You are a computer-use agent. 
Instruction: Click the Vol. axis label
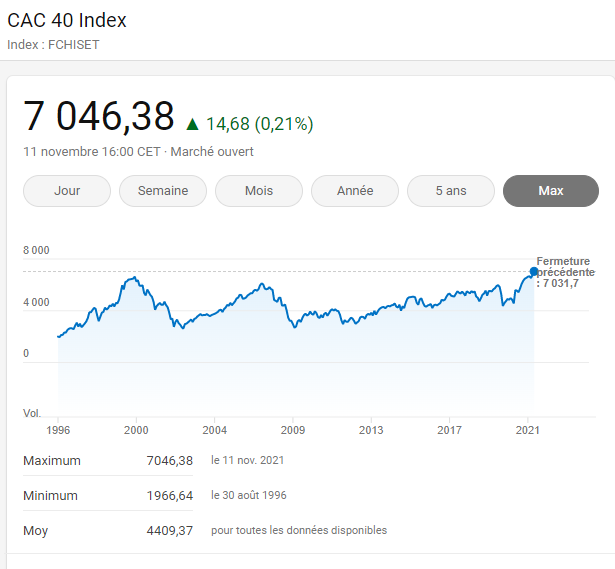pyautogui.click(x=32, y=413)
